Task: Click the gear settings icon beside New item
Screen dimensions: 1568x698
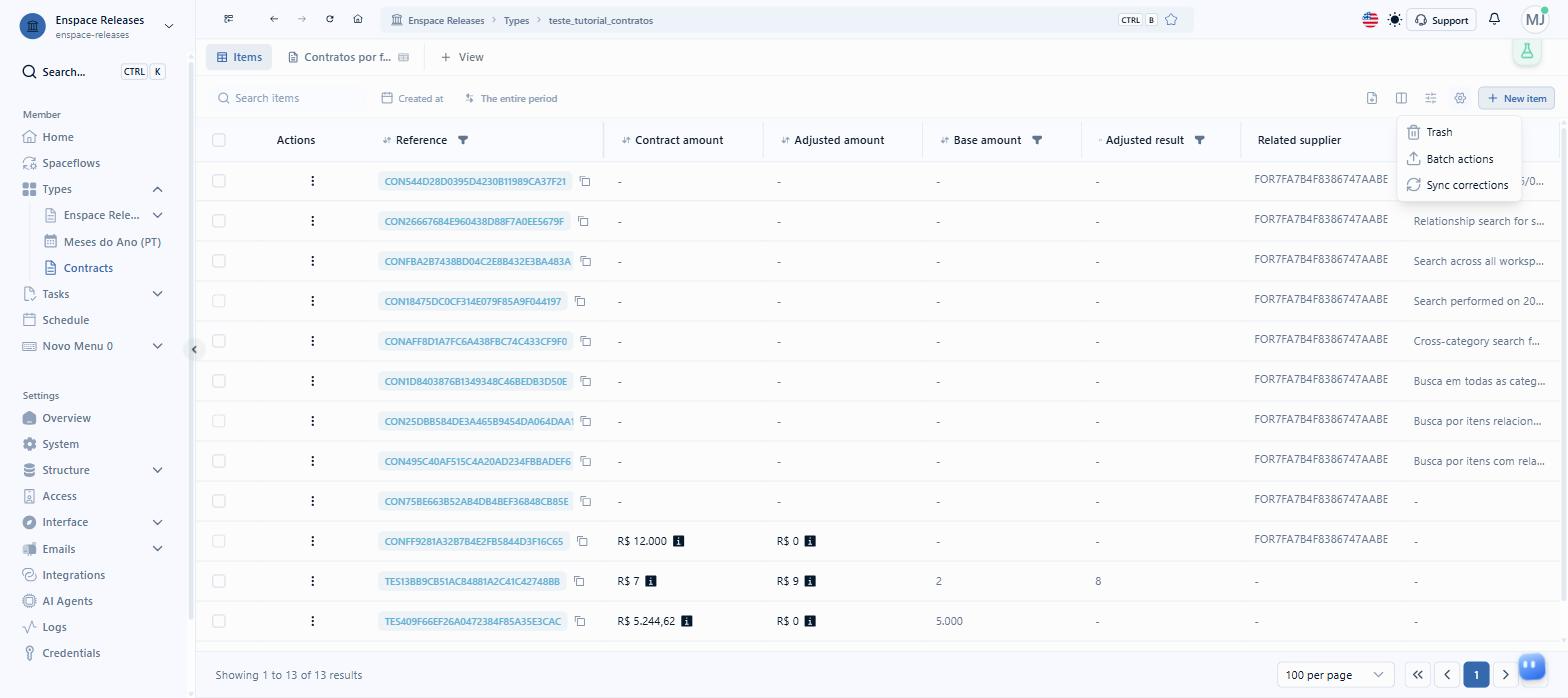Action: (x=1460, y=98)
